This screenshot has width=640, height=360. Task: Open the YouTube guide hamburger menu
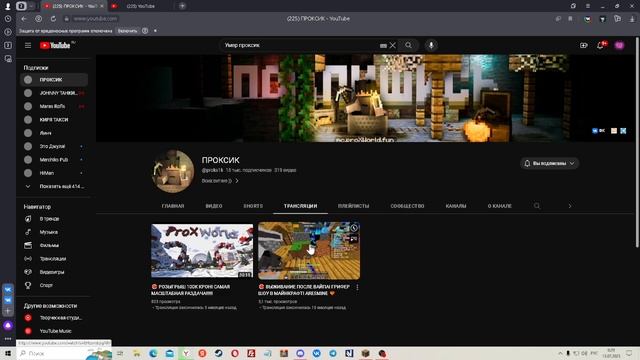point(28,45)
